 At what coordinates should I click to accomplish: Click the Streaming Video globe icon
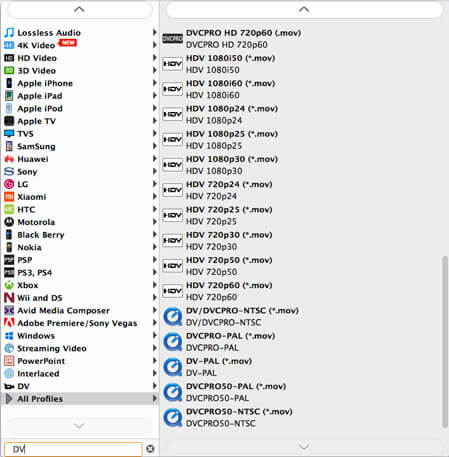[x=9, y=348]
